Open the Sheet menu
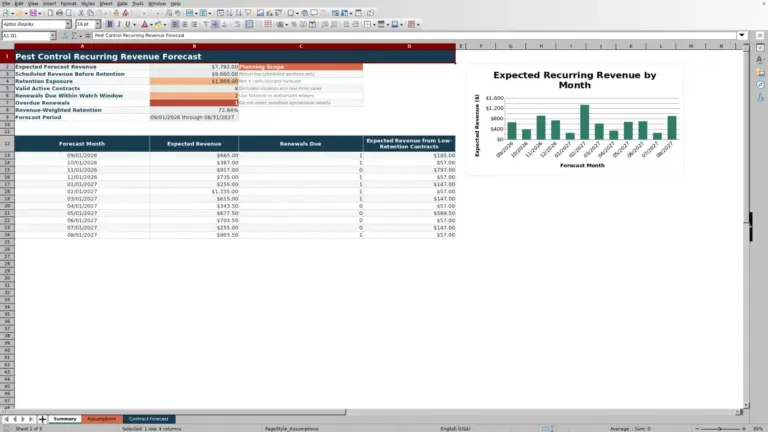This screenshot has height=432, width=768. click(106, 3)
